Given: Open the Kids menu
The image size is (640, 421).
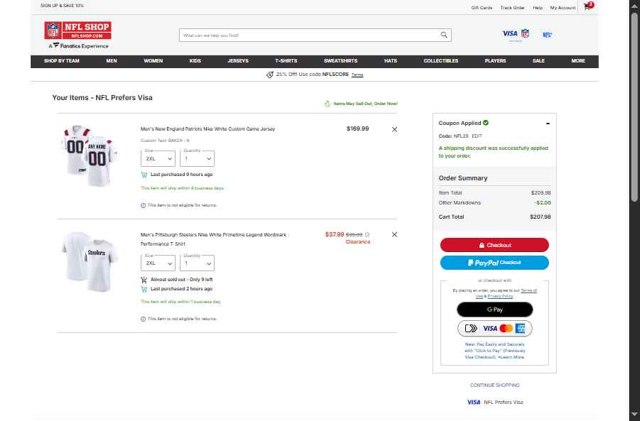Looking at the screenshot, I should pyautogui.click(x=195, y=61).
